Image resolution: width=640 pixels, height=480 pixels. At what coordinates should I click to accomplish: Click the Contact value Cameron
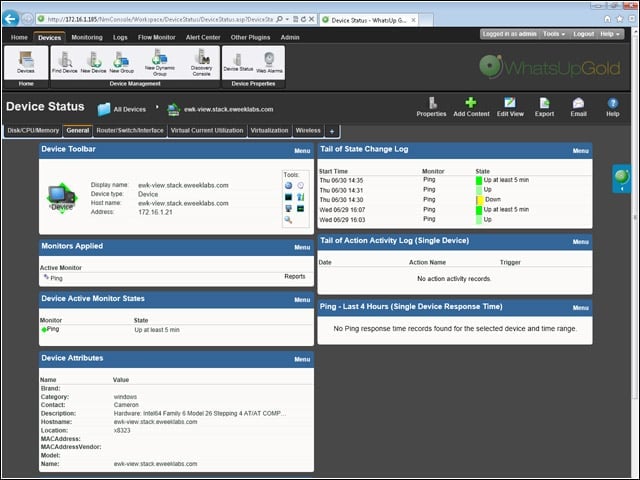click(126, 405)
